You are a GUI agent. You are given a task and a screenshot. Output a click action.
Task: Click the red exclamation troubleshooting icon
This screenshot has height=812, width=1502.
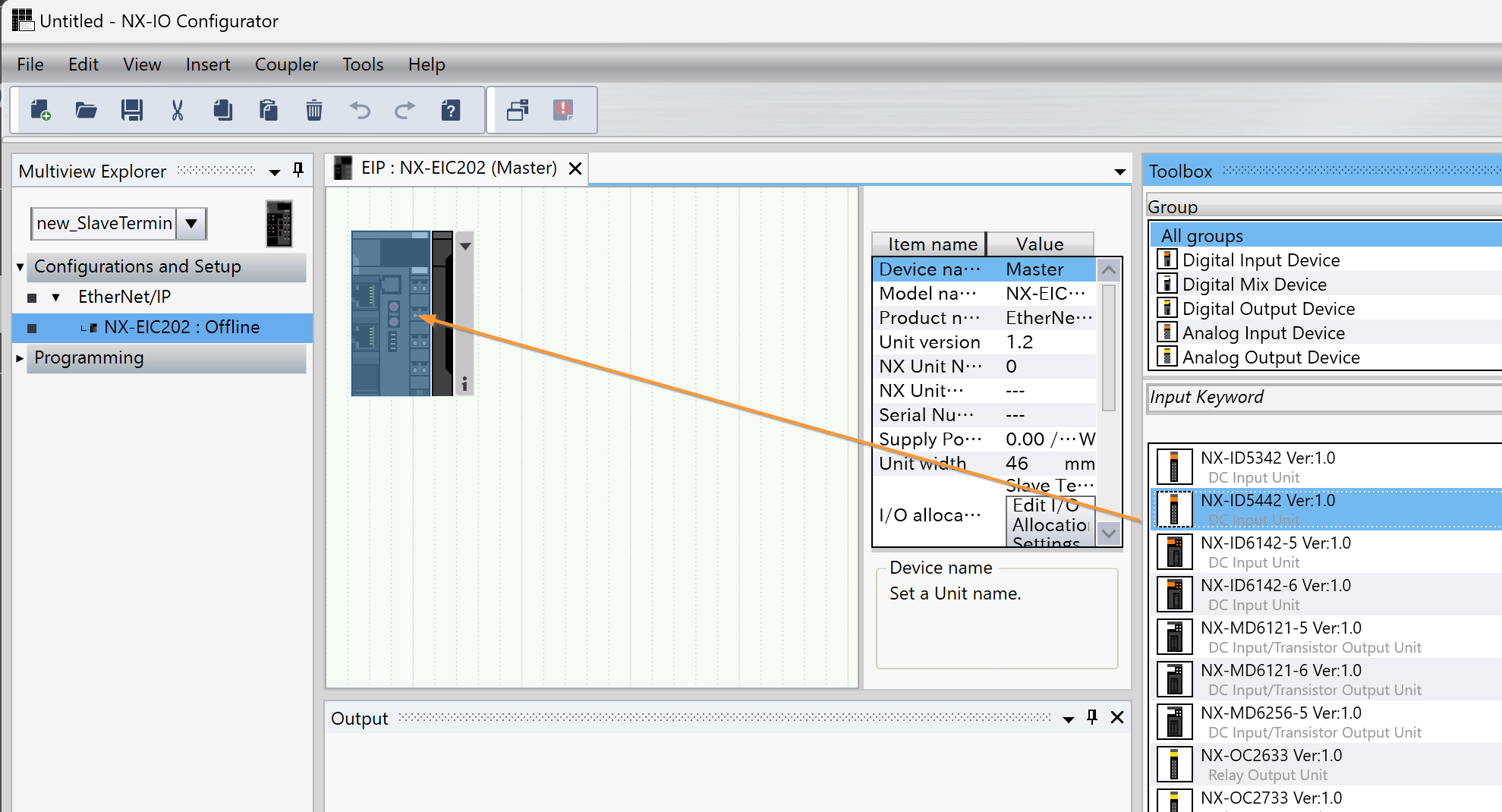[x=563, y=111]
